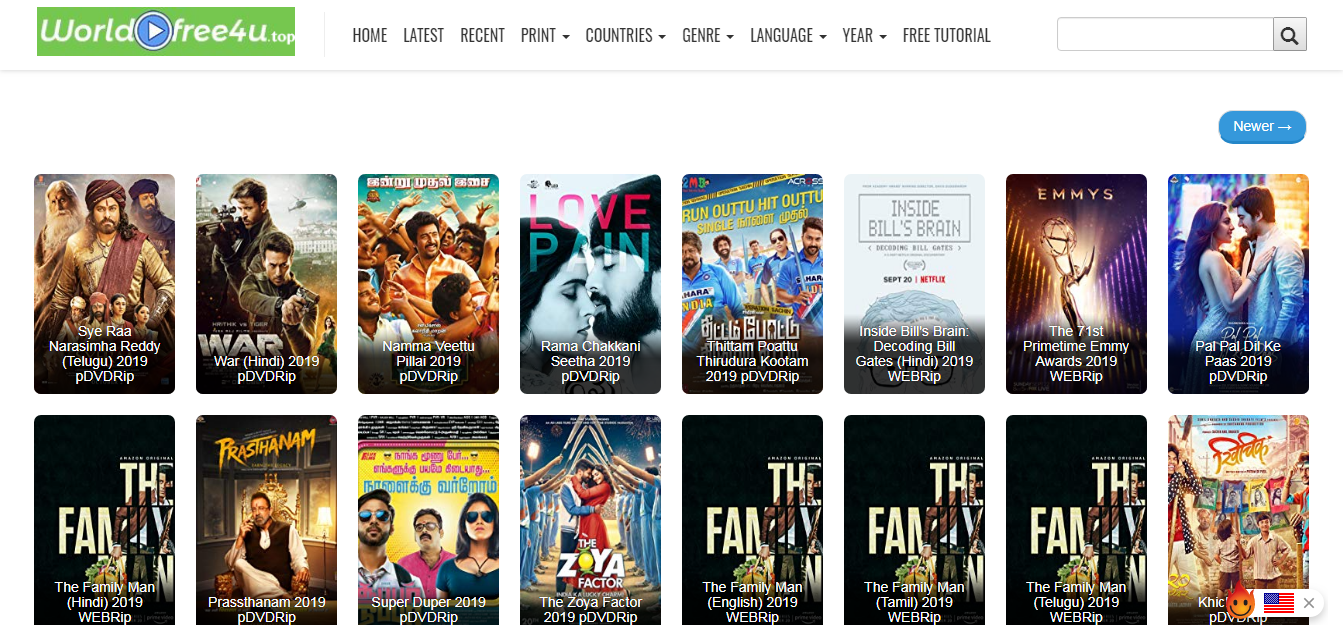This screenshot has height=625, width=1343.
Task: Close the flag widget with the X icon
Action: coord(1309,603)
